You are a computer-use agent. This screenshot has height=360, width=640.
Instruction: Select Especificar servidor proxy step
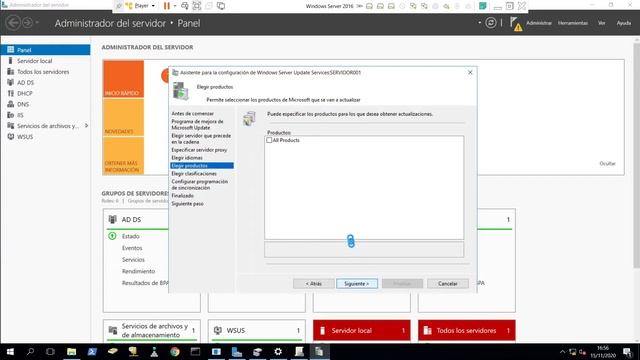199,150
